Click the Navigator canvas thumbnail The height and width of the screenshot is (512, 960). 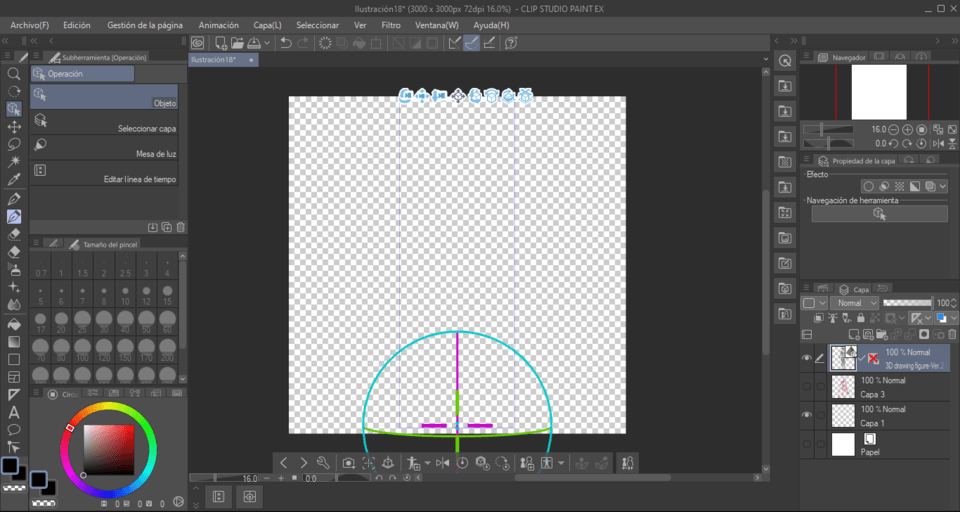pyautogui.click(x=879, y=92)
